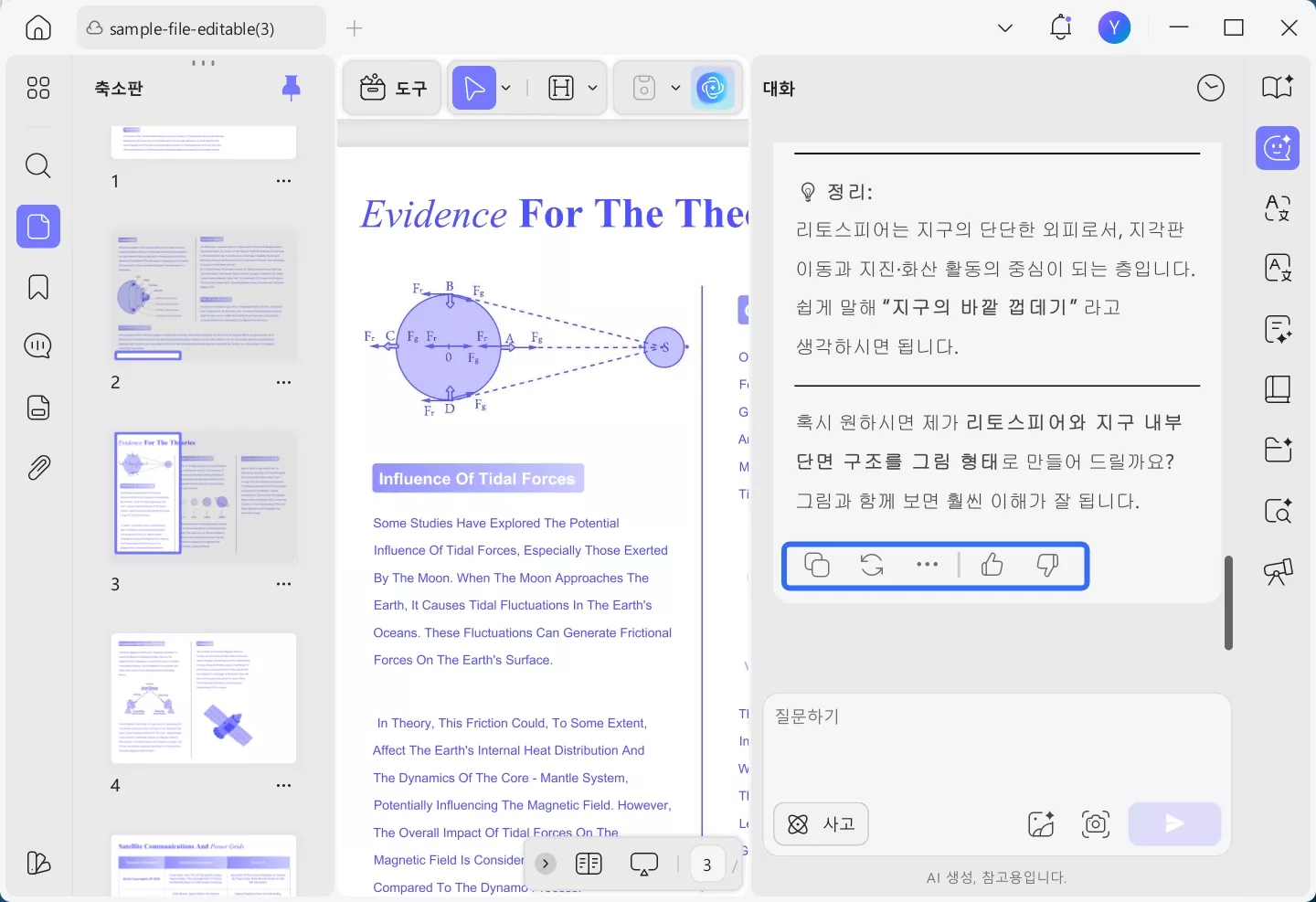Click the page number 3 field
This screenshot has height=902, width=1316.
(706, 865)
